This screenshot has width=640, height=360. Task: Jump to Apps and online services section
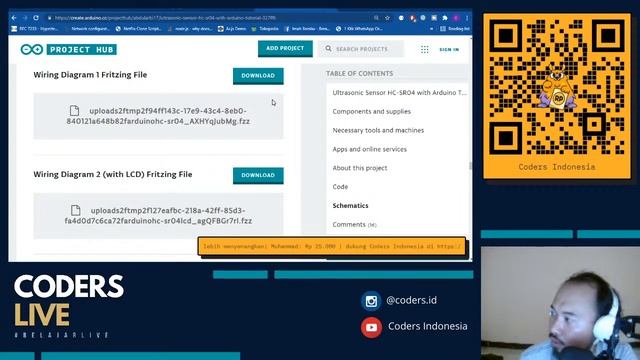[369, 149]
